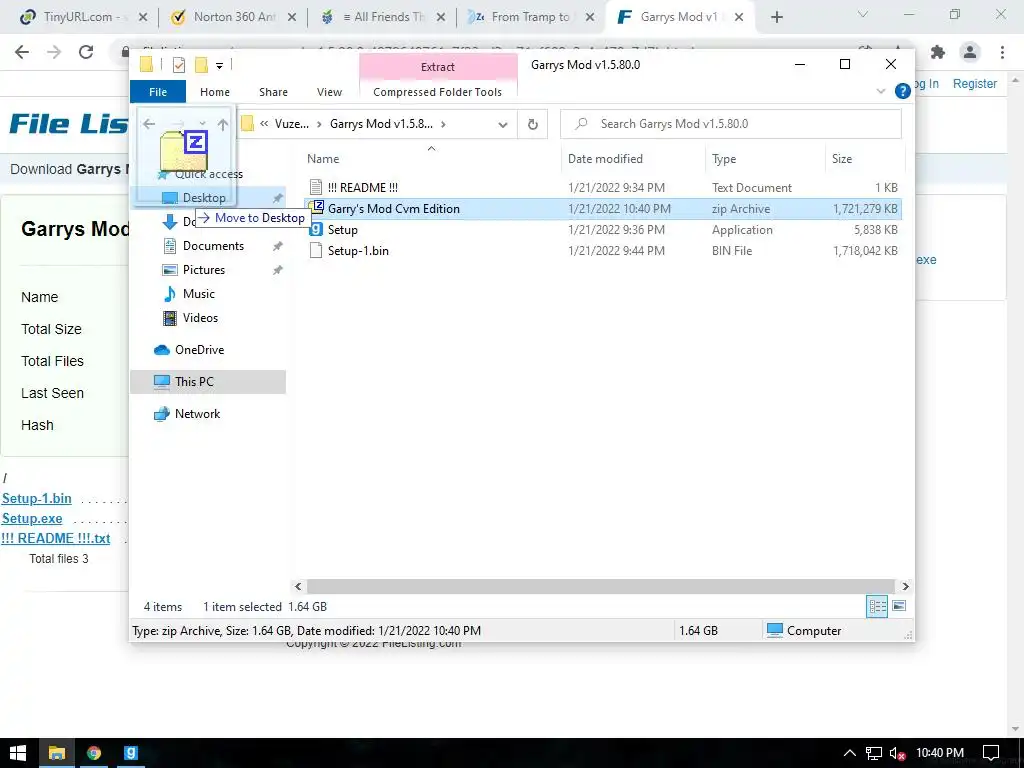
Task: Select Network in the navigation pane
Action: click(x=197, y=414)
